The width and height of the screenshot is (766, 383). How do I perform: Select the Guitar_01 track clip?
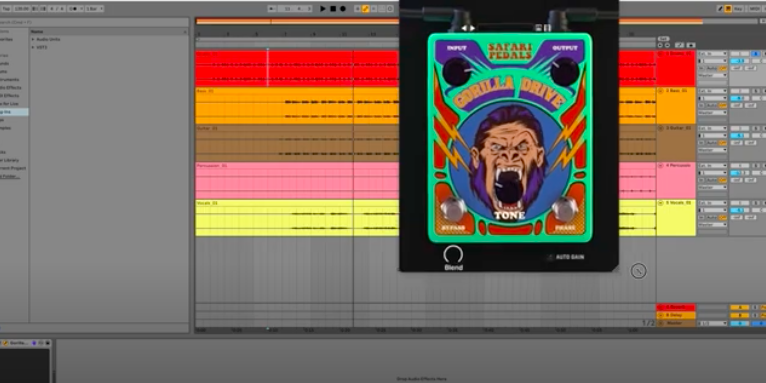click(x=297, y=143)
